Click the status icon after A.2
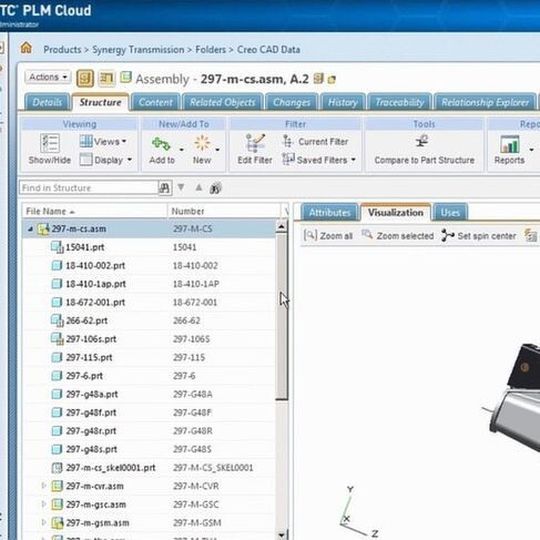 318,79
